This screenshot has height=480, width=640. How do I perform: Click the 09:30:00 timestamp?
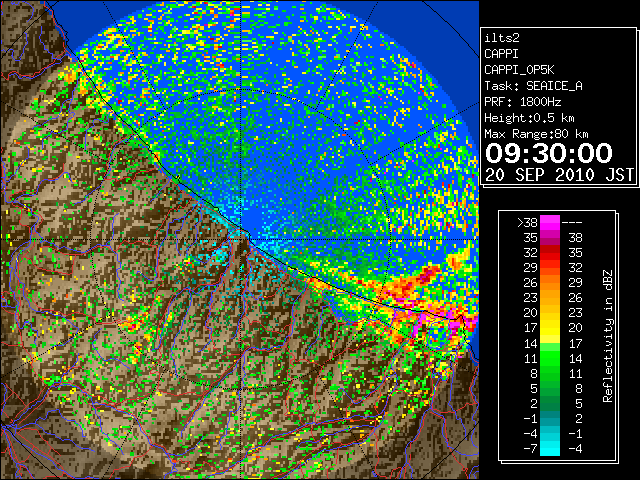(x=549, y=153)
